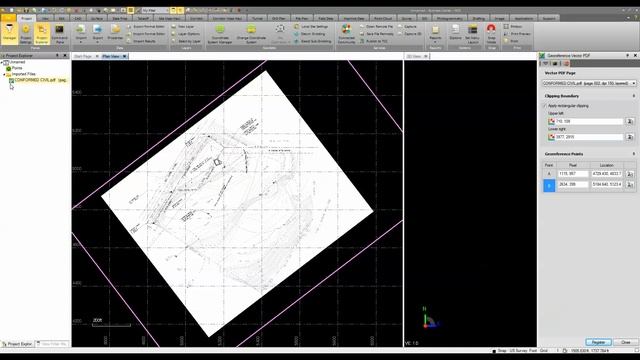Collapse the Imported Files tree node

point(4,75)
